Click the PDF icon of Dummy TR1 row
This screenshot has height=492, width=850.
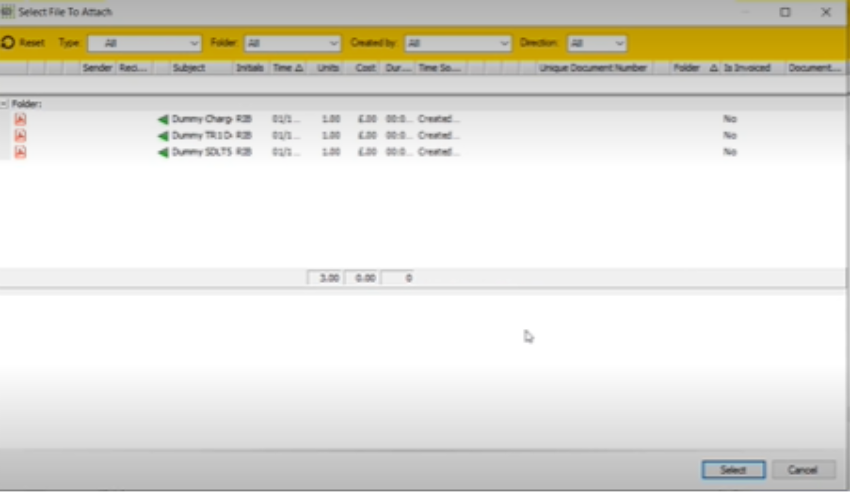tap(21, 135)
